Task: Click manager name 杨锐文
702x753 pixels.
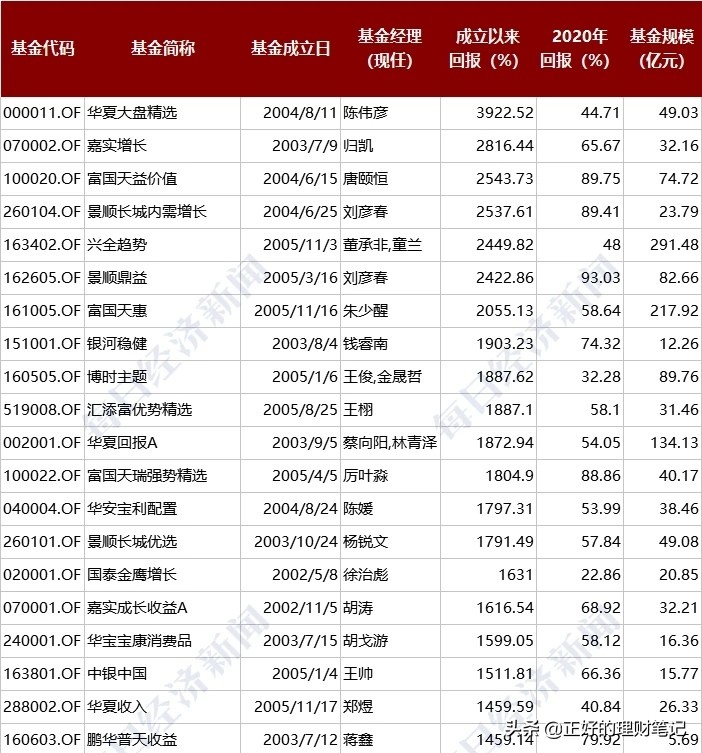Action: (365, 542)
